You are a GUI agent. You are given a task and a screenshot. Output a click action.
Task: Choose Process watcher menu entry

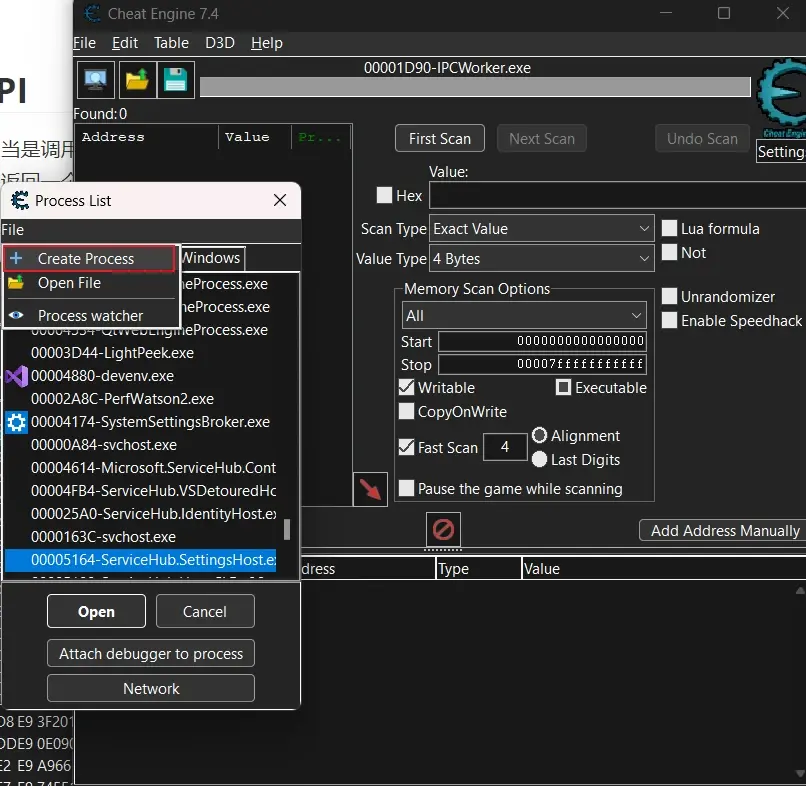(89, 315)
